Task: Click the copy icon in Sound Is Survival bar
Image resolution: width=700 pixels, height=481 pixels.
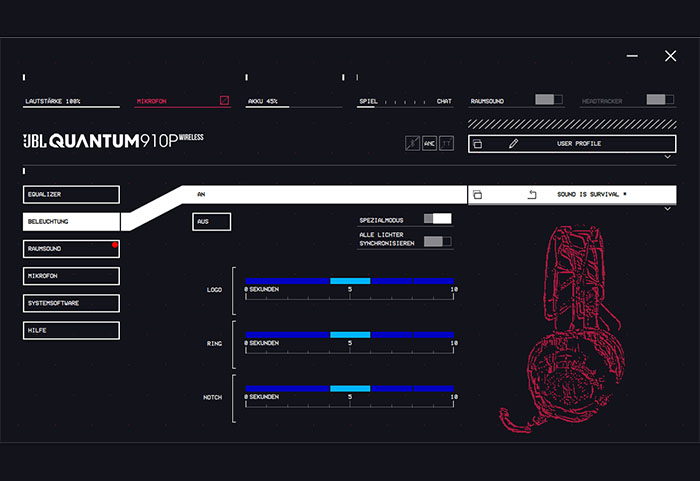Action: click(x=477, y=194)
